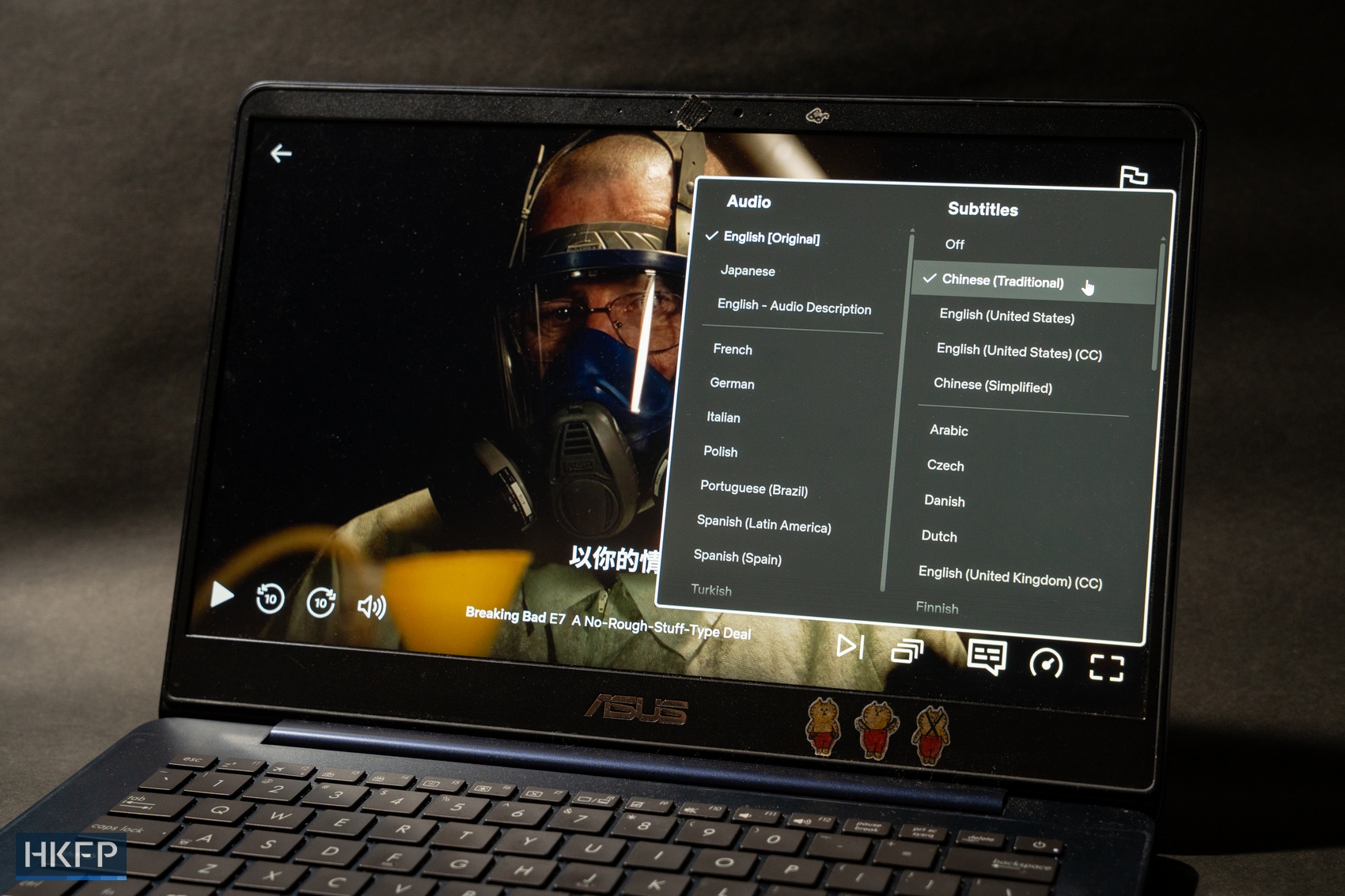Choose English (United States) (CC) subtitles

coord(1019,352)
